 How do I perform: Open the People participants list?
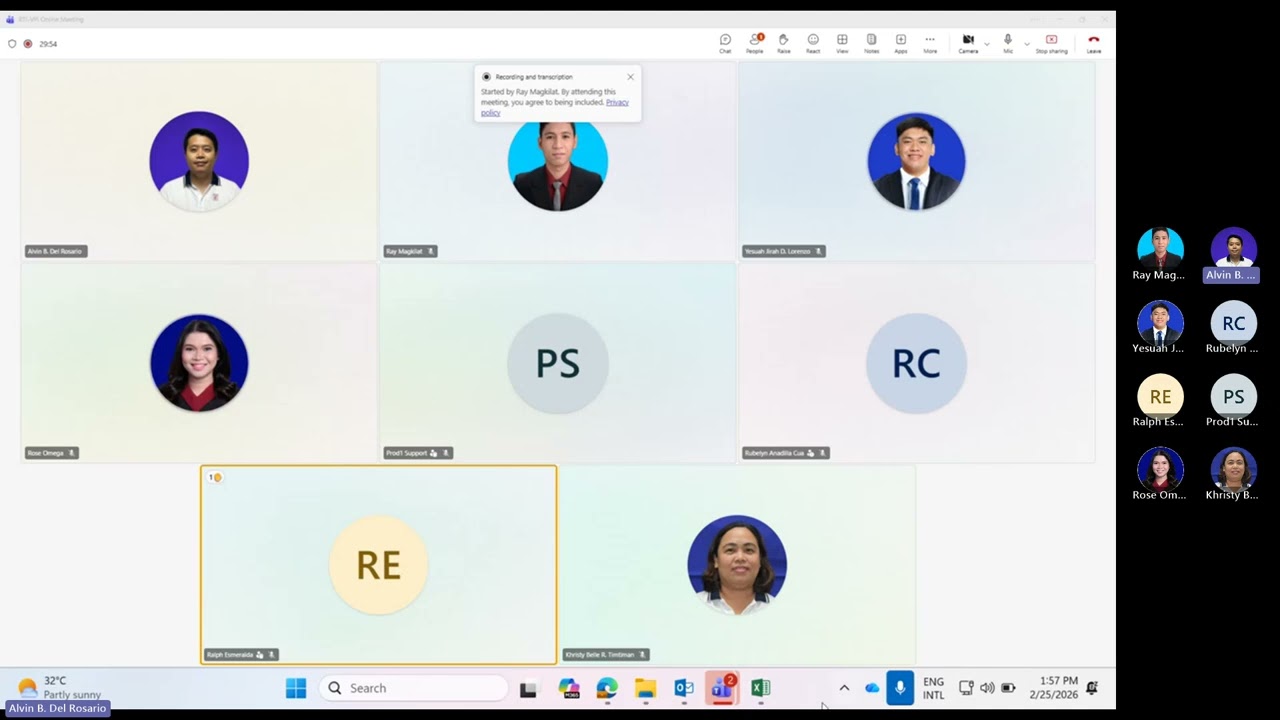[x=755, y=43]
